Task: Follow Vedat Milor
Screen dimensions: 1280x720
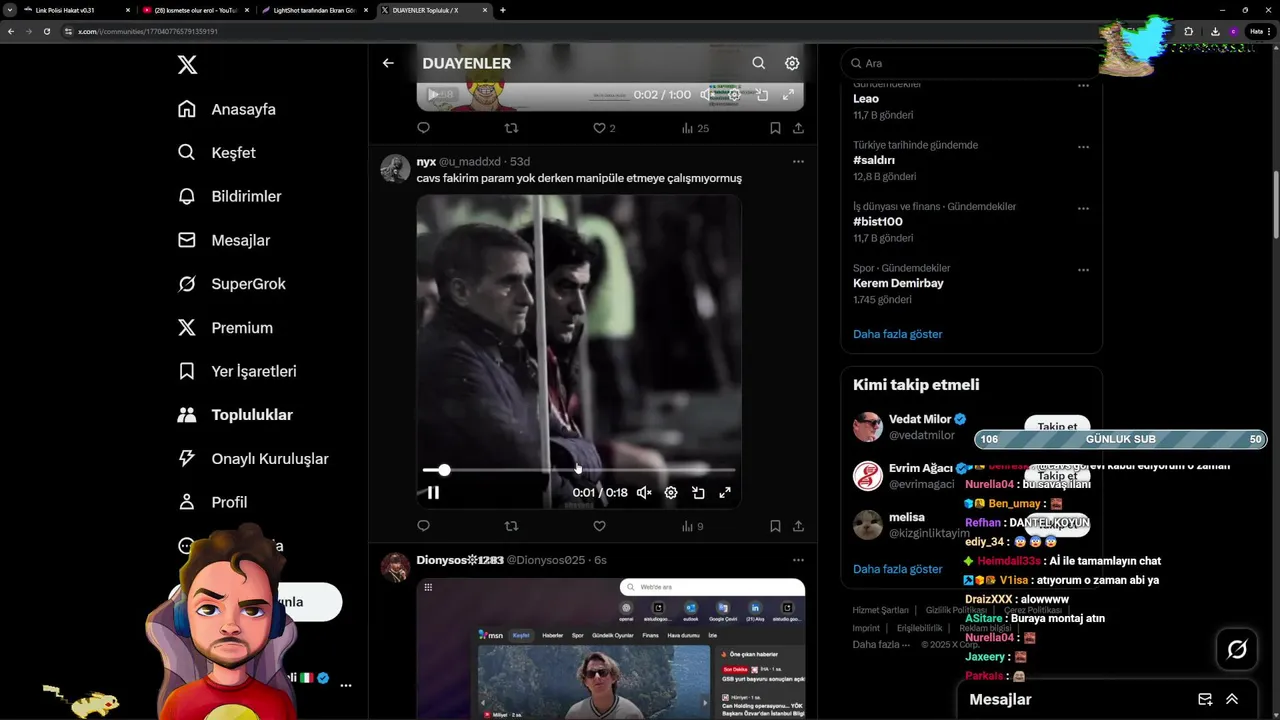Action: click(x=1057, y=426)
